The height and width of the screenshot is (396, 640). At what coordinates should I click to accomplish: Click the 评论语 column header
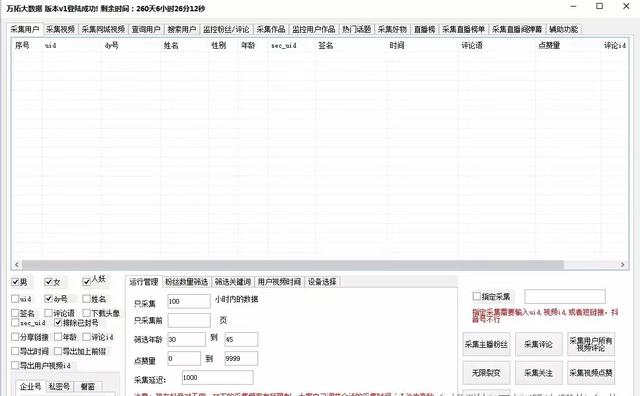click(472, 45)
